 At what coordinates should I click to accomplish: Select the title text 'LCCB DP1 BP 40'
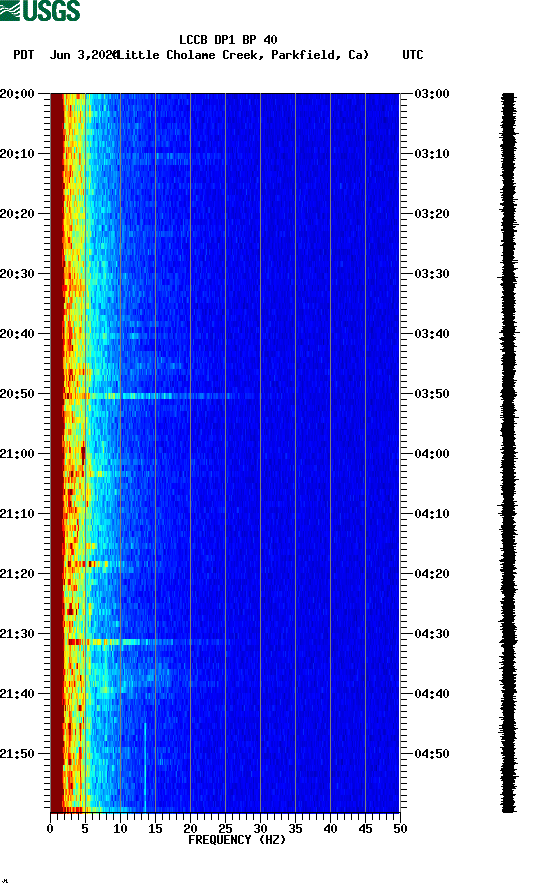[x=228, y=40]
